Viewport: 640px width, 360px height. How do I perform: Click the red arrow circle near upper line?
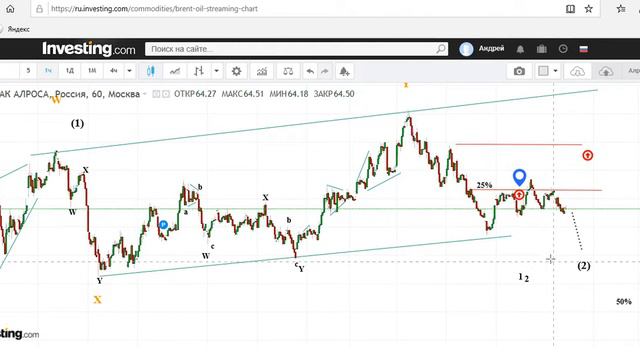[587, 155]
